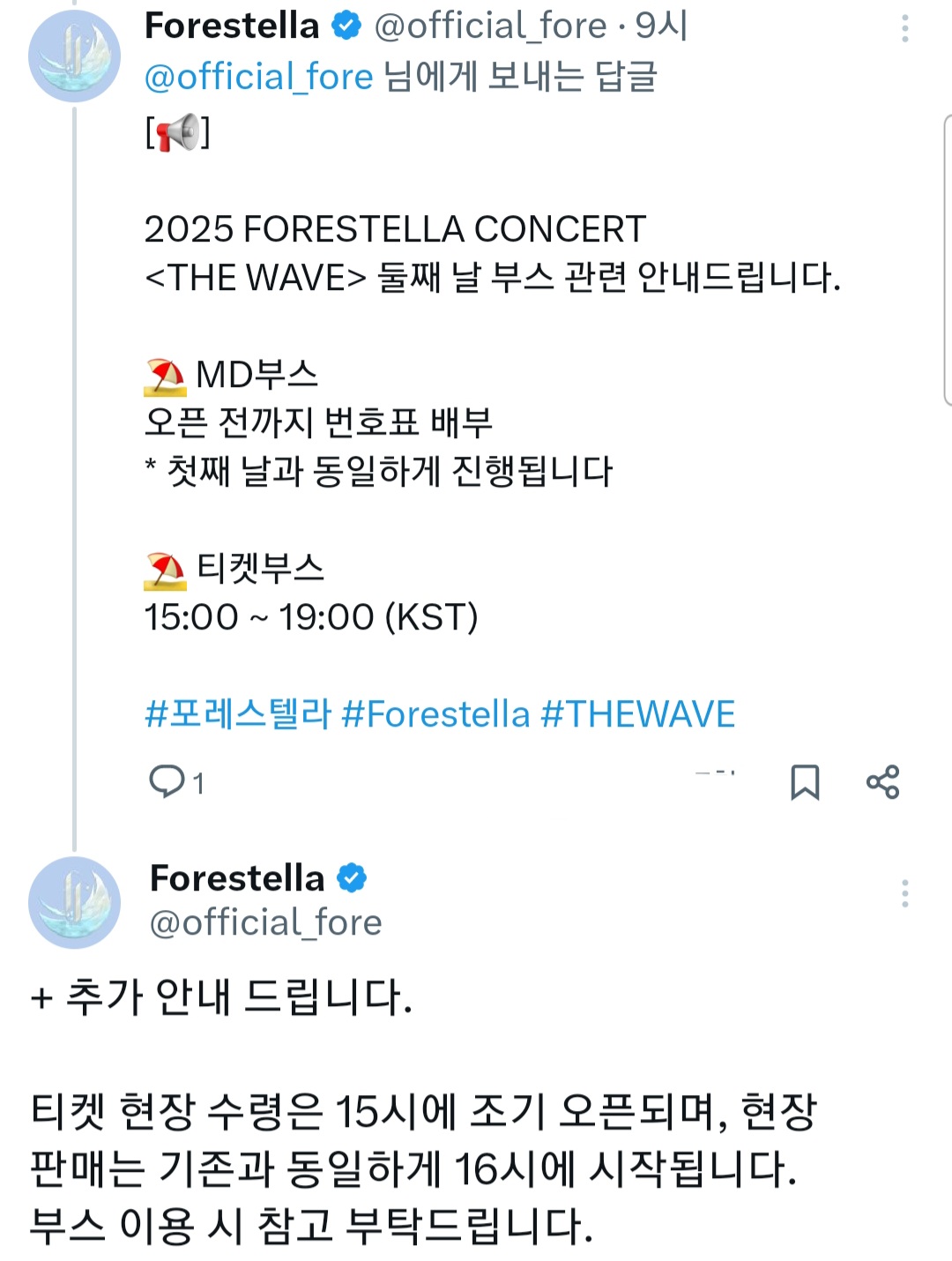The height and width of the screenshot is (1261, 952).
Task: Open the #포레스텔라 hashtag
Action: click(238, 713)
